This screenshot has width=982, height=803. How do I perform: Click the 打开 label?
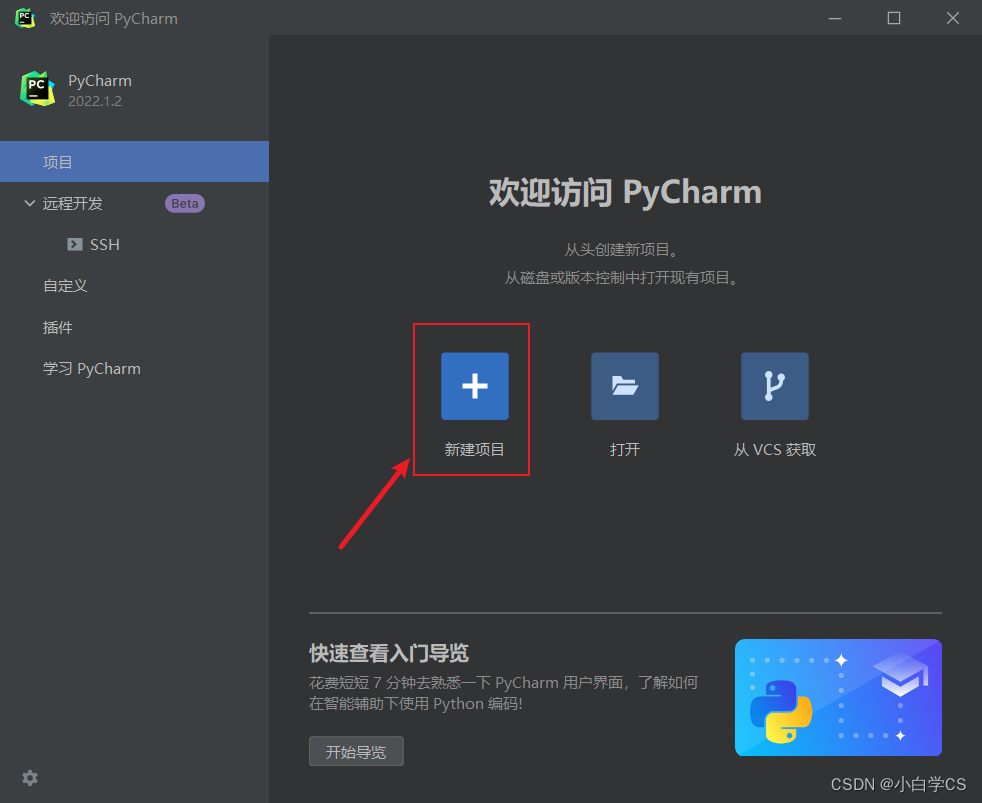point(624,450)
